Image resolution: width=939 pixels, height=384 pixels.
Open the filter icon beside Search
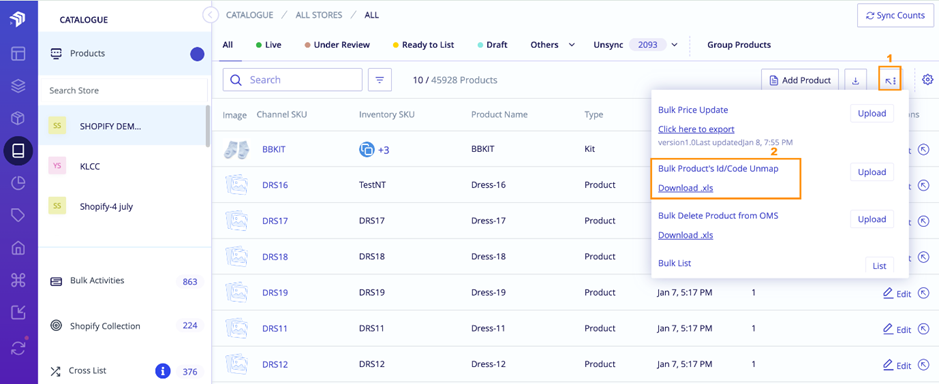point(380,80)
